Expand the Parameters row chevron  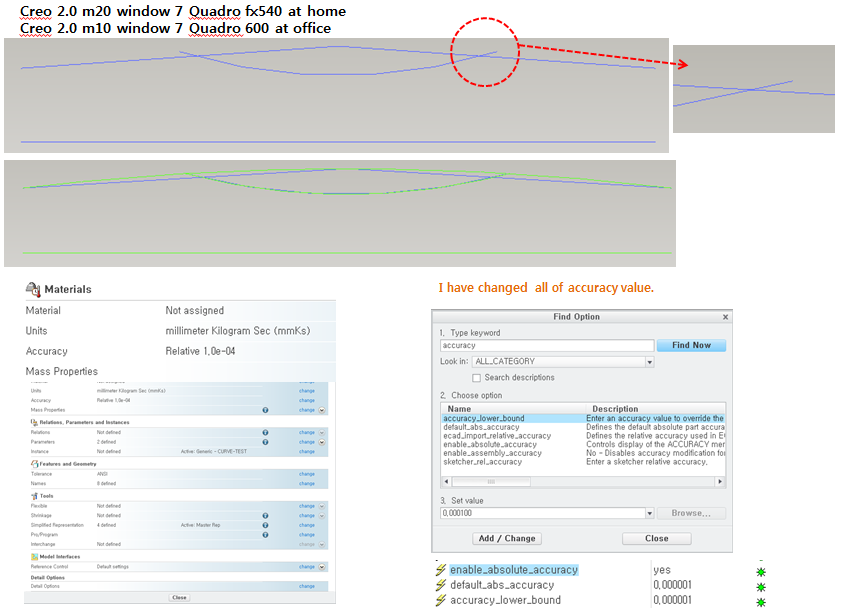coord(322,442)
